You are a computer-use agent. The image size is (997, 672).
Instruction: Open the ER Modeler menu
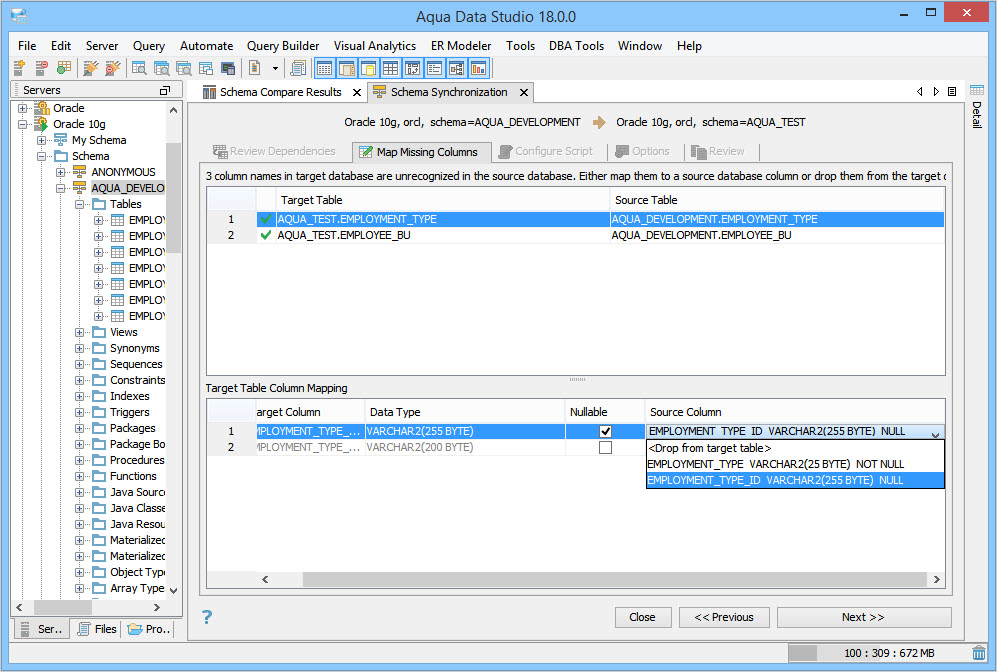[461, 46]
